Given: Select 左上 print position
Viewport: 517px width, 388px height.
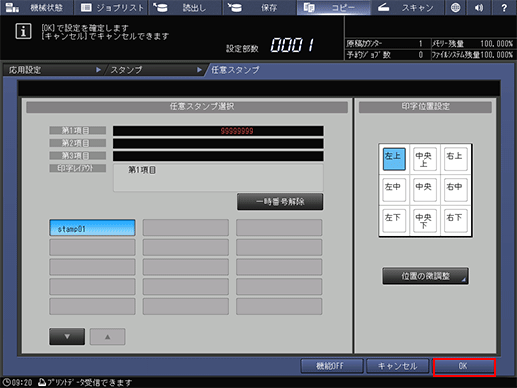Looking at the screenshot, I should pos(394,159).
